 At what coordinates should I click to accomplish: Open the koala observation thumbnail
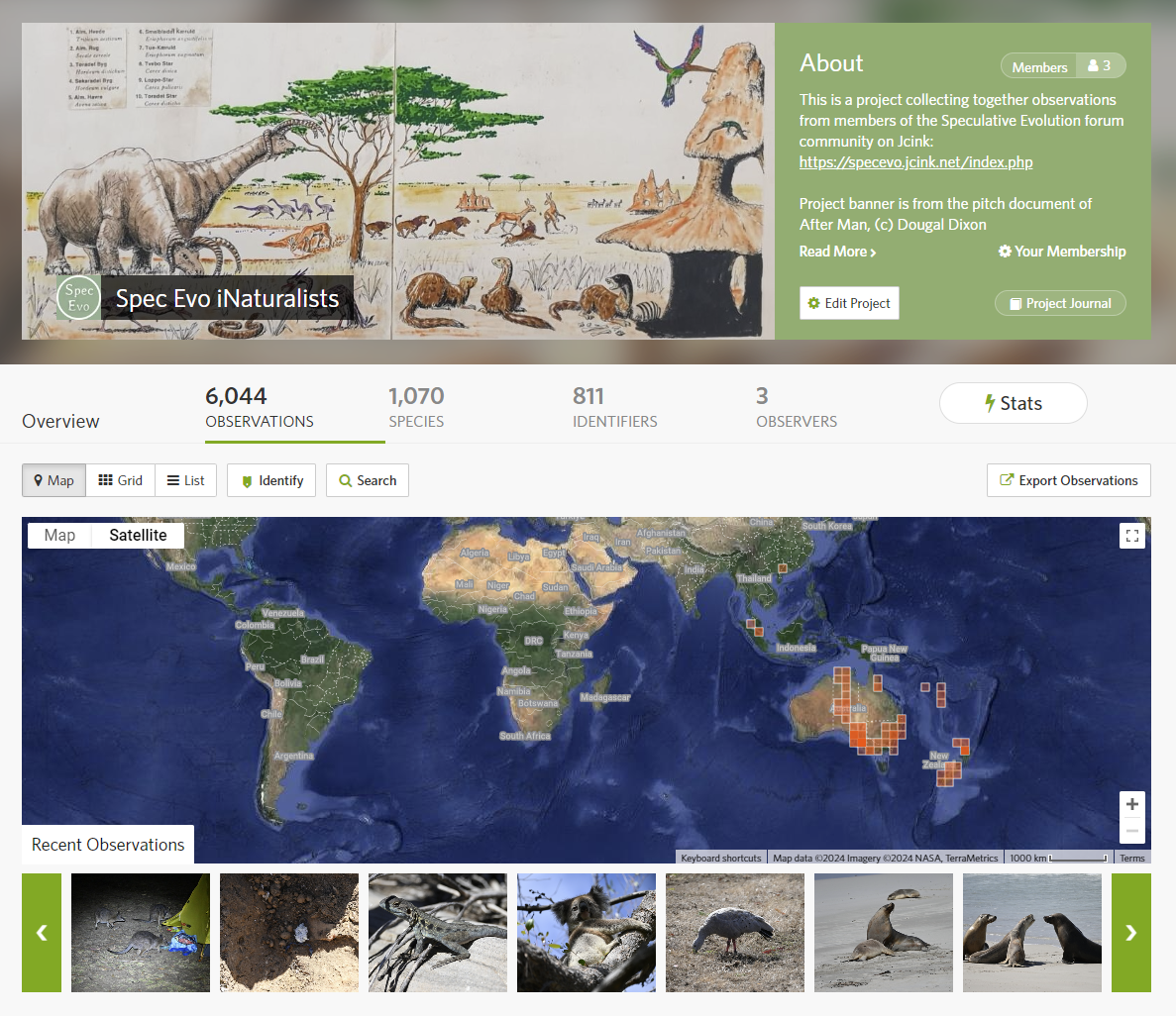pos(586,932)
